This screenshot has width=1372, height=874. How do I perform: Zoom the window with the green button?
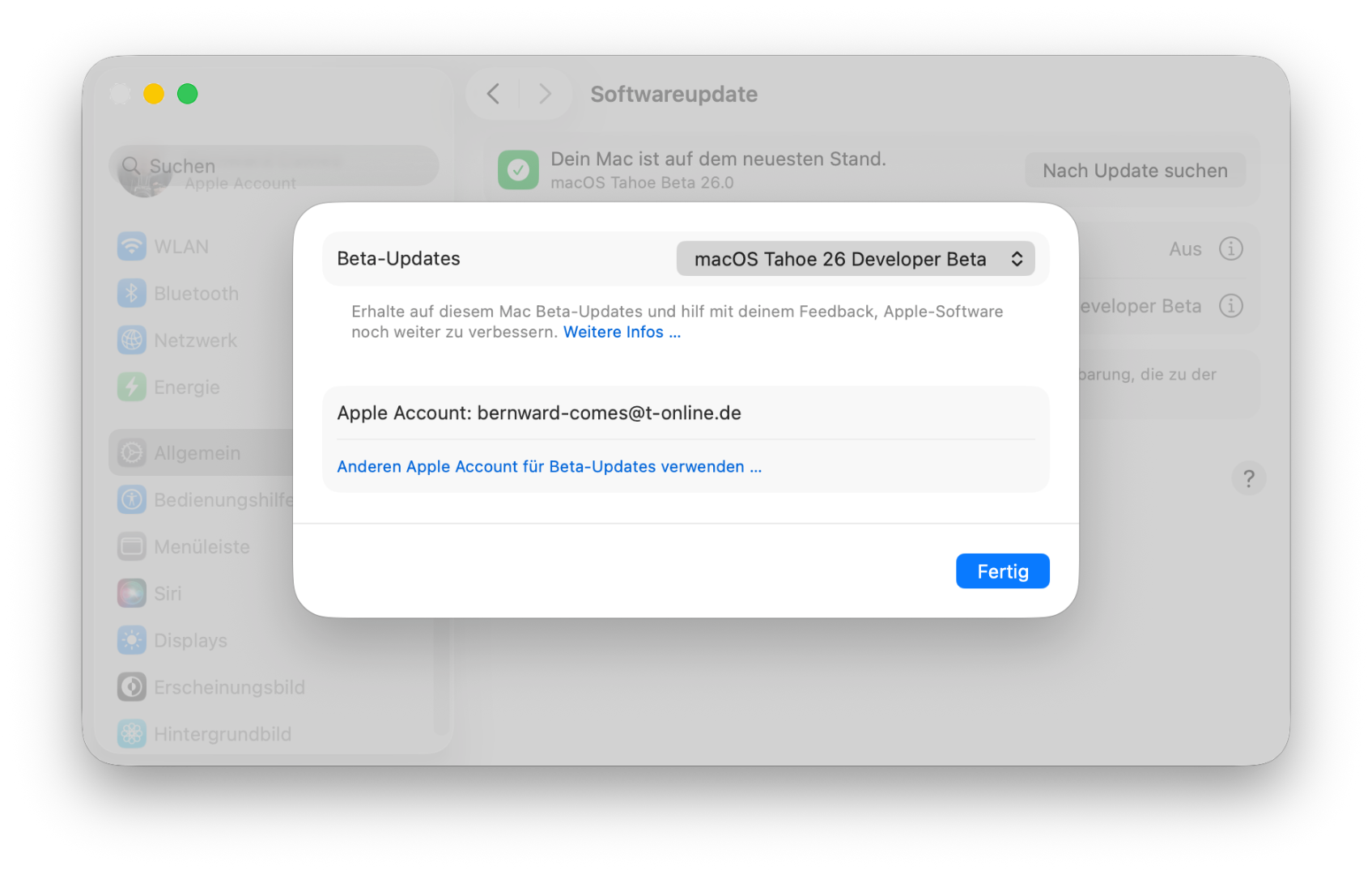tap(187, 94)
